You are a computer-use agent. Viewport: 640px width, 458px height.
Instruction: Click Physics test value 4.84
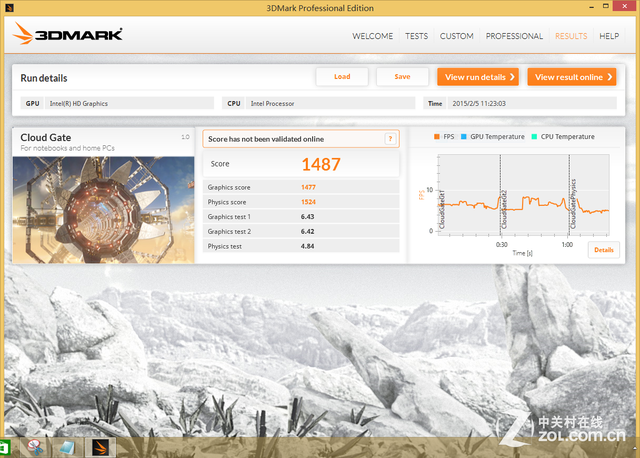307,246
